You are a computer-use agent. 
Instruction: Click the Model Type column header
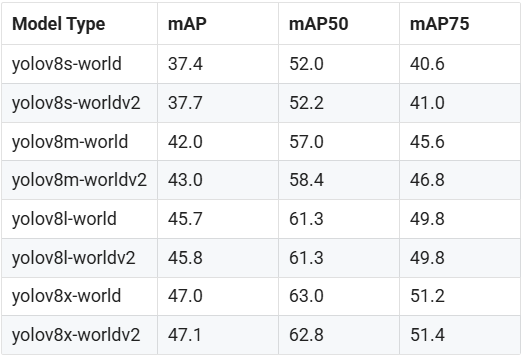pos(59,24)
